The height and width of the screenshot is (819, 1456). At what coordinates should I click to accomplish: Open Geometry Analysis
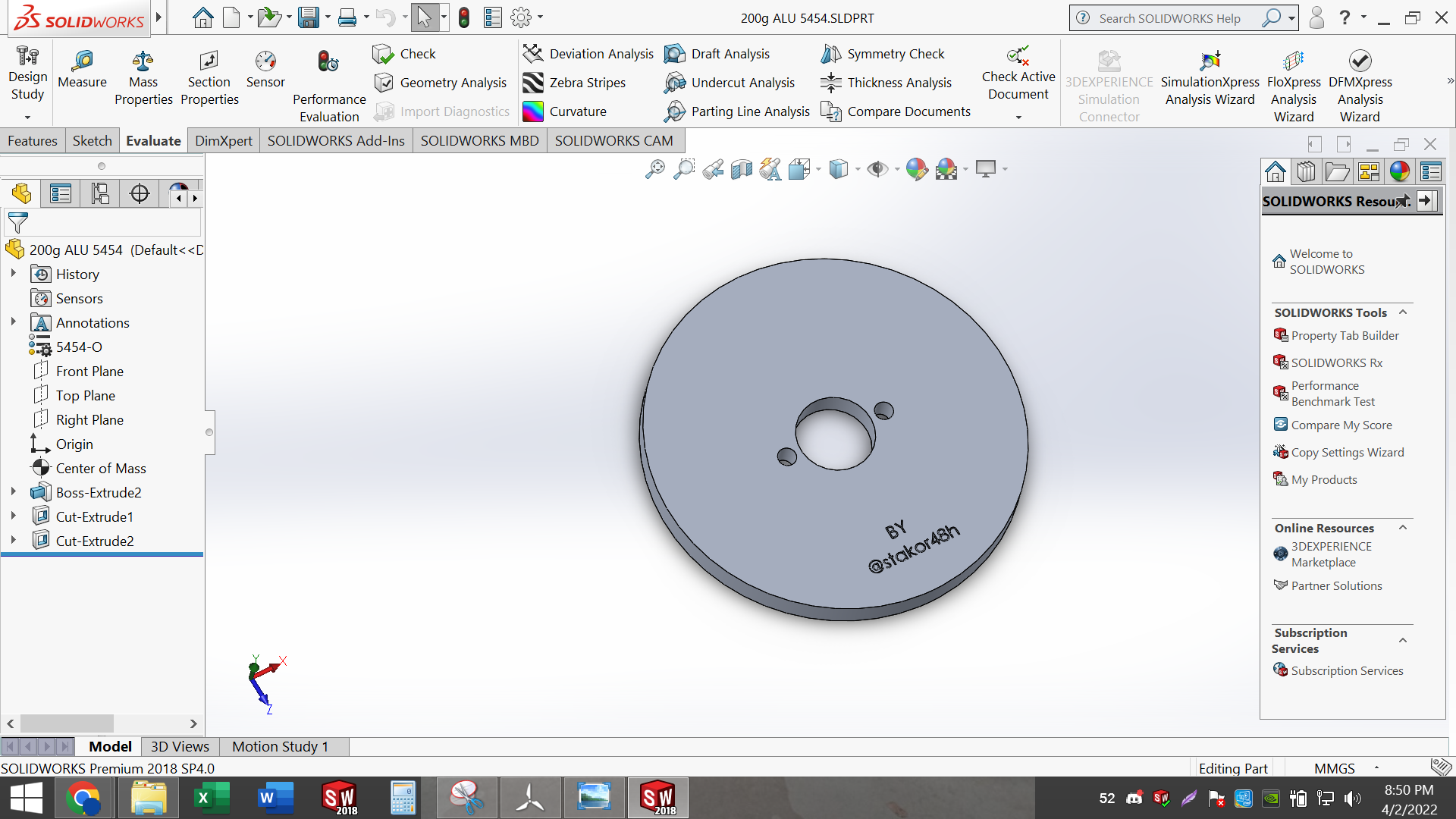tap(441, 83)
